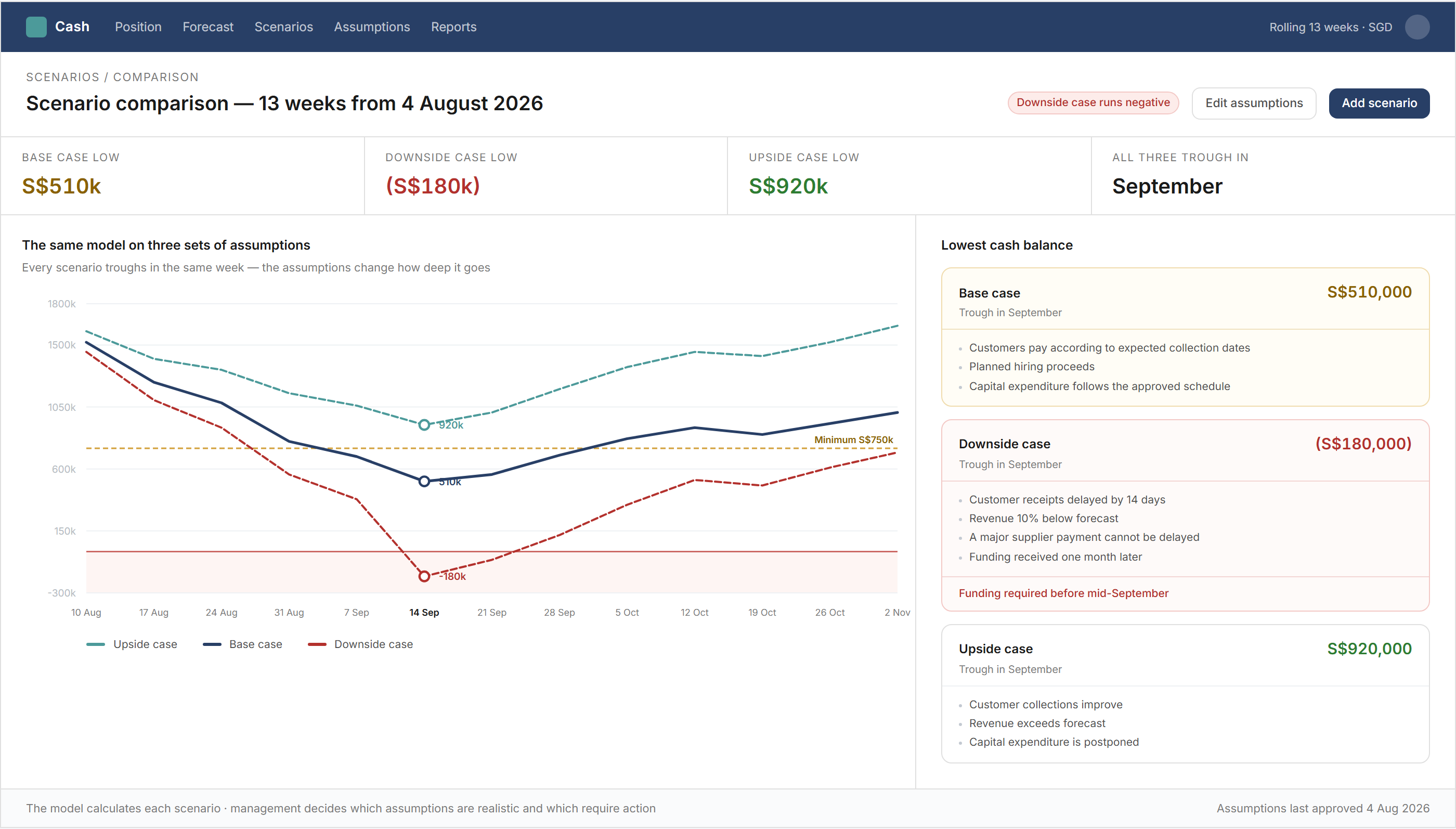Image resolution: width=1456 pixels, height=829 pixels.
Task: Click the Downside case red legend swatch
Action: pyautogui.click(x=317, y=644)
